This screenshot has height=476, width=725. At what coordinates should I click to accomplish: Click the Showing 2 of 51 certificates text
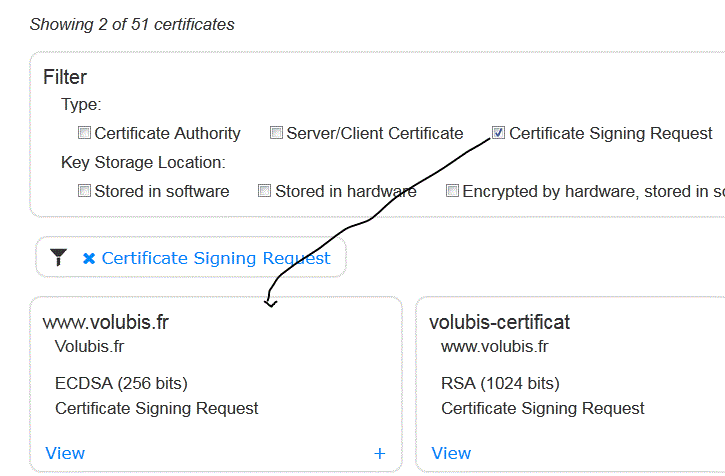click(132, 24)
